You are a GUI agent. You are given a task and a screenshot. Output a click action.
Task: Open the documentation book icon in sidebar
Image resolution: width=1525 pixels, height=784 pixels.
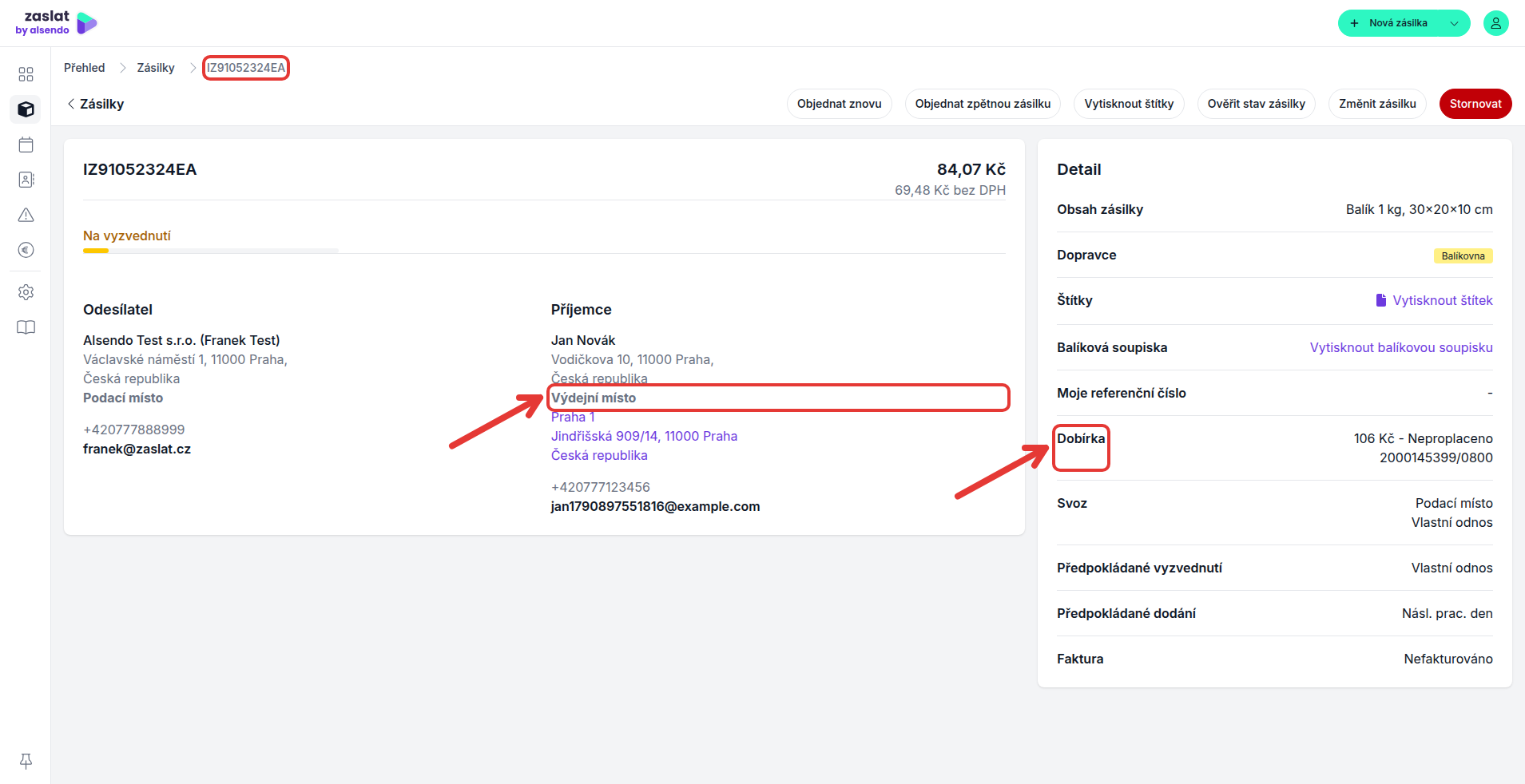pyautogui.click(x=26, y=327)
